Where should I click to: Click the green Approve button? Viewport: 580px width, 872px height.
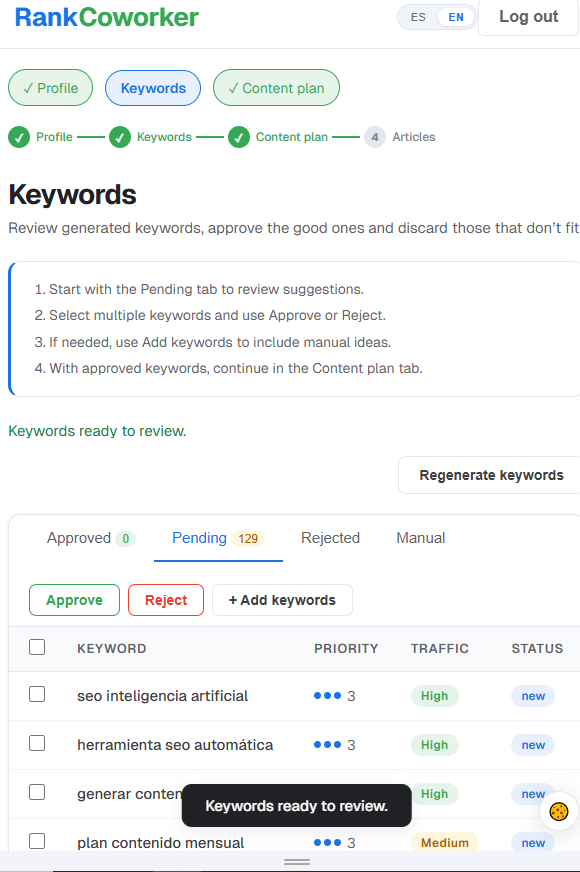coord(75,600)
